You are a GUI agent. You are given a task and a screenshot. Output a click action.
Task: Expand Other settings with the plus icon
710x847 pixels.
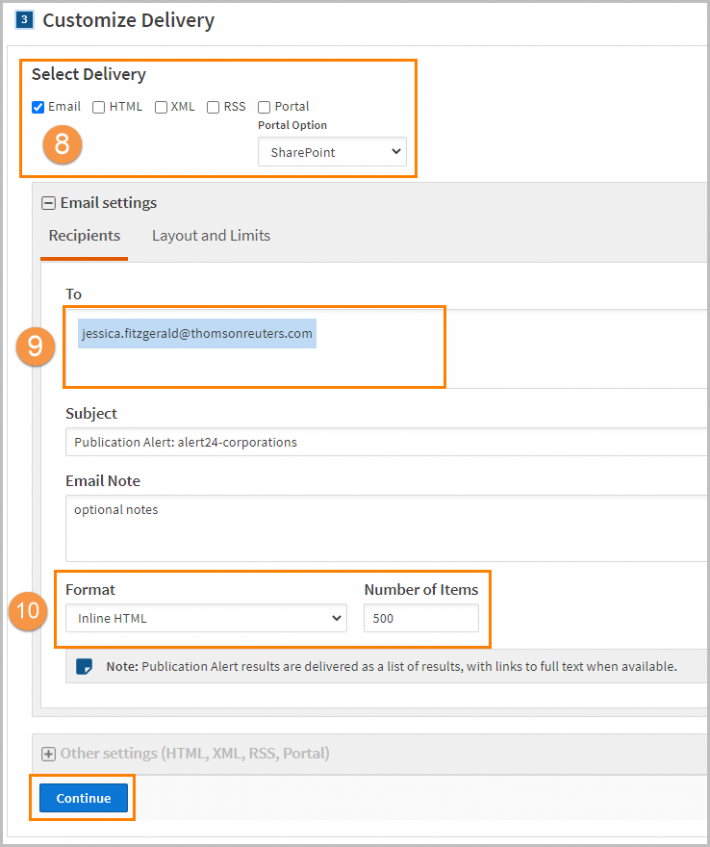tap(49, 754)
